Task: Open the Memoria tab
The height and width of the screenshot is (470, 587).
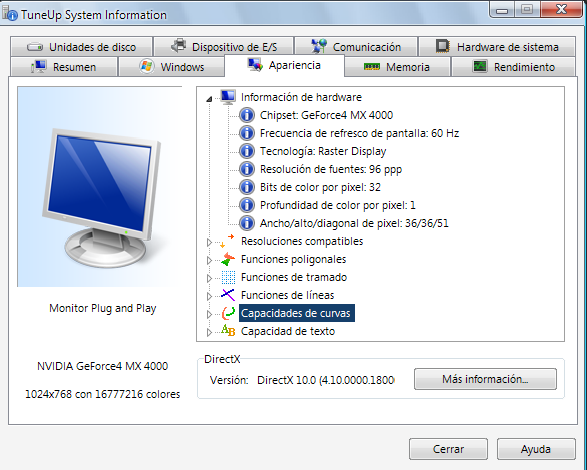Action: tap(397, 67)
